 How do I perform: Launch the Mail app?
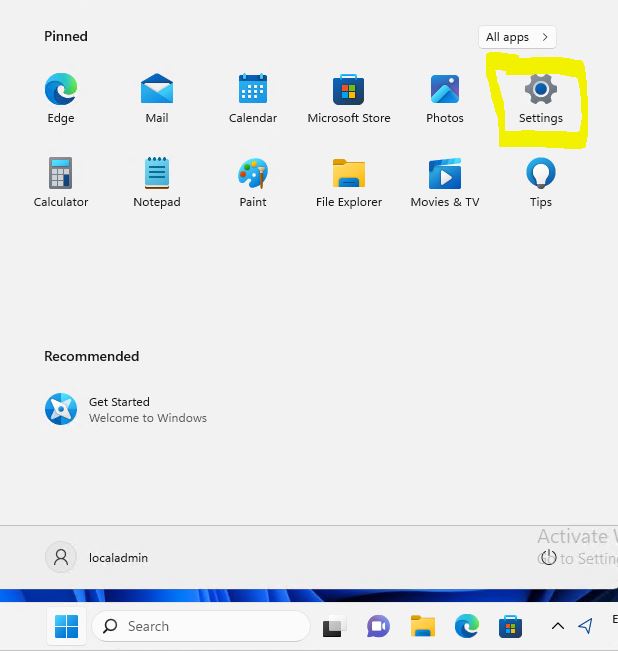coord(157,98)
